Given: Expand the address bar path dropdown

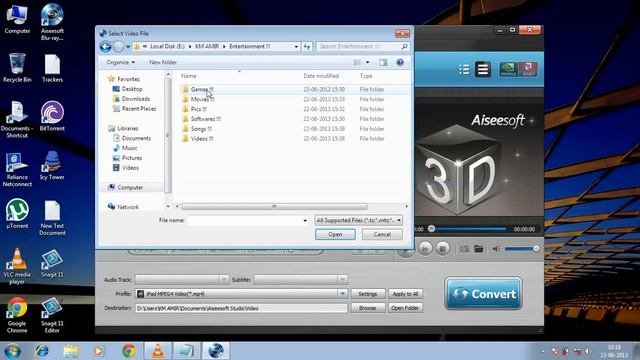Looking at the screenshot, I should (x=296, y=47).
